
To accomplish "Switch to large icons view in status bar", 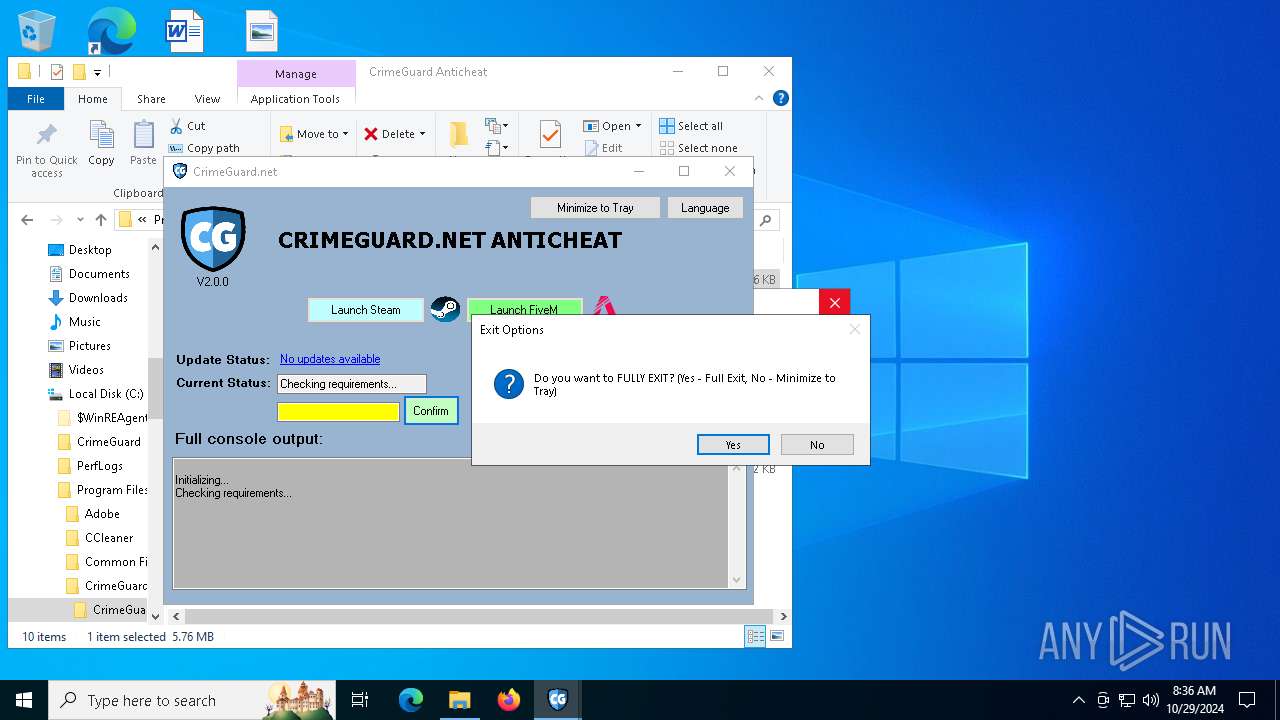I will click(776, 636).
